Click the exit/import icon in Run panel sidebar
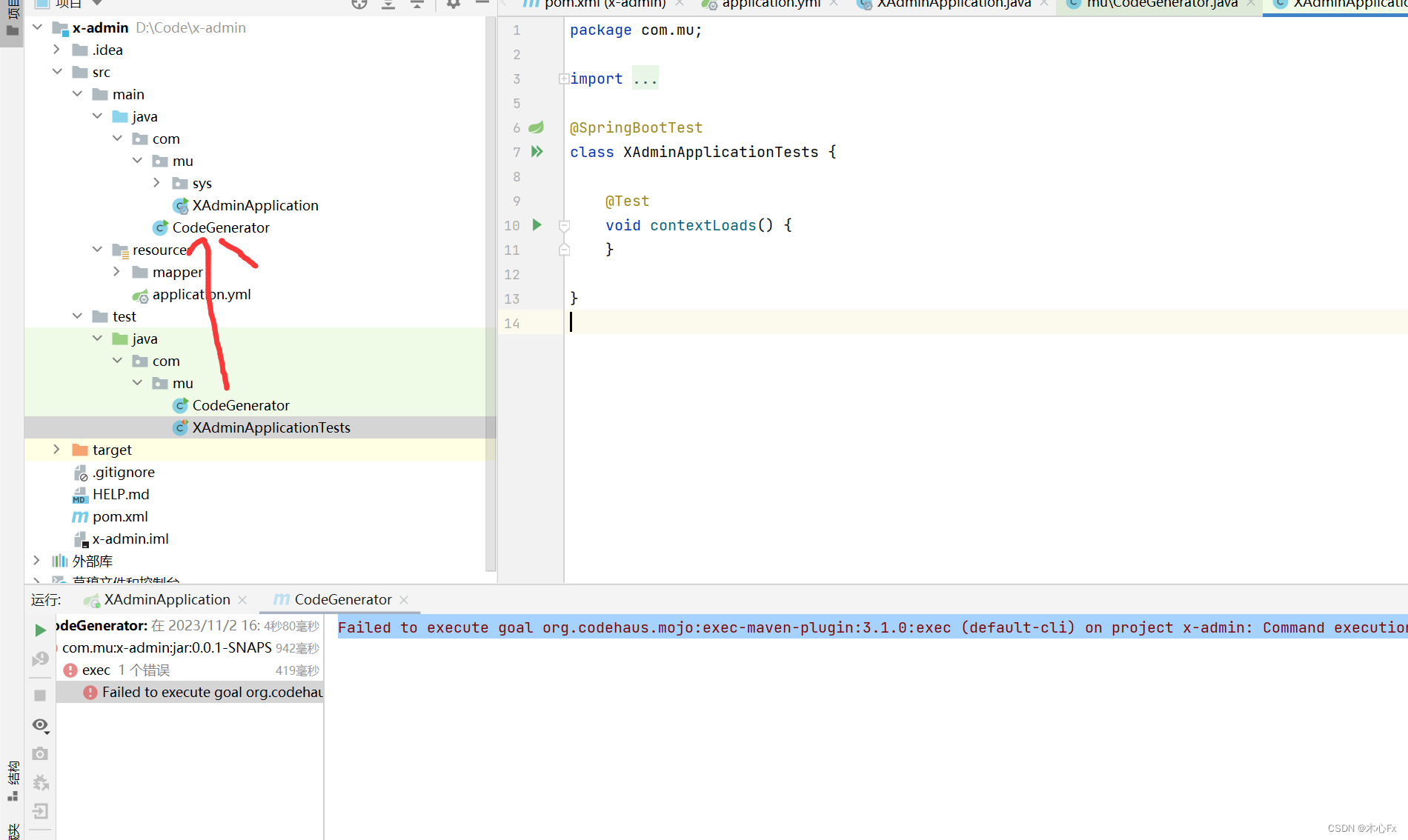1408x840 pixels. (x=40, y=811)
